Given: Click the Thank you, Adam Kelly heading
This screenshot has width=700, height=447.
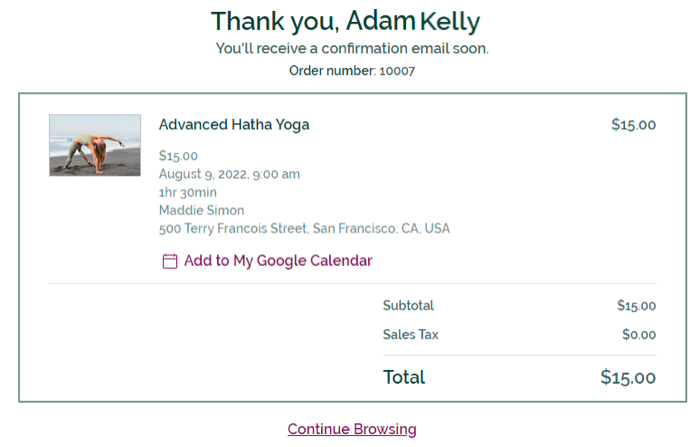Looking at the screenshot, I should (346, 21).
